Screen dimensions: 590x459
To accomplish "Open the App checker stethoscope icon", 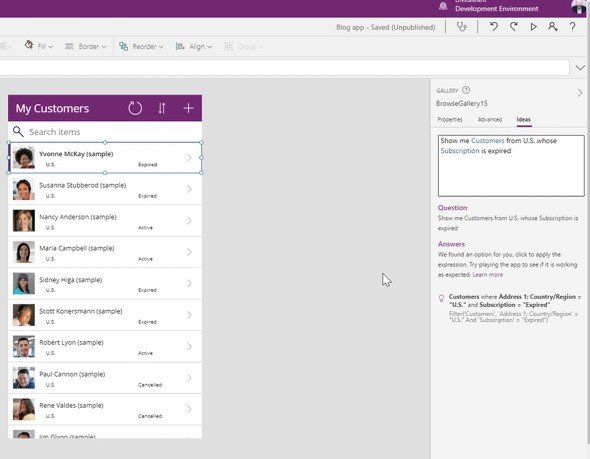I will [x=461, y=27].
